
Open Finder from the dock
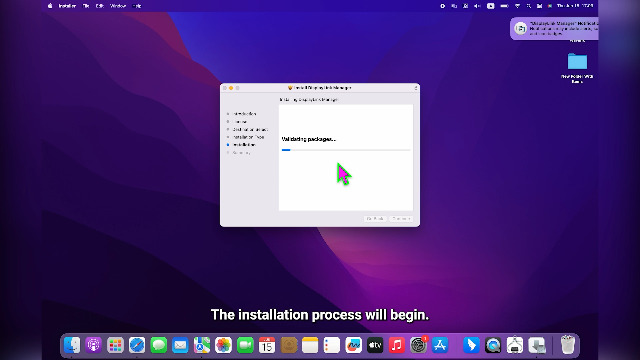pyautogui.click(x=72, y=345)
